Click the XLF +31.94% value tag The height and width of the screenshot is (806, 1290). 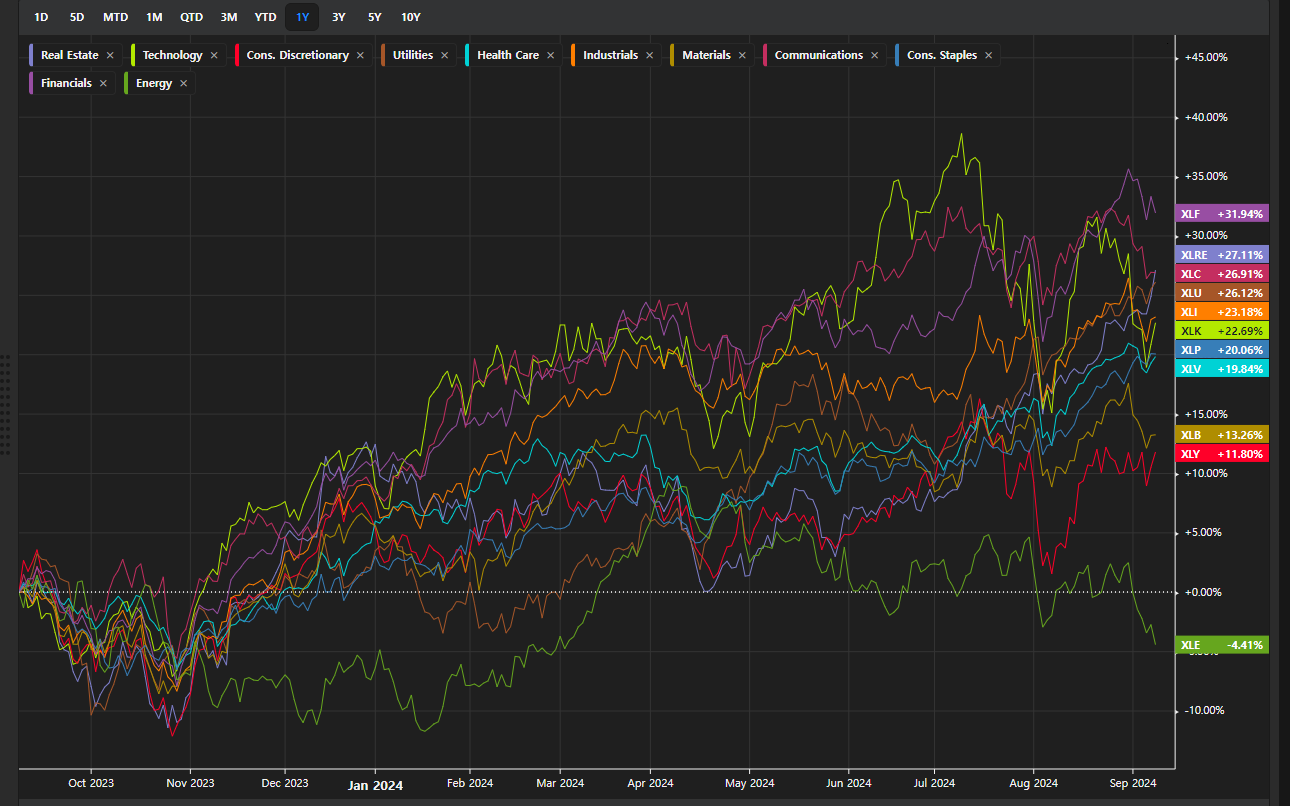[x=1222, y=214]
